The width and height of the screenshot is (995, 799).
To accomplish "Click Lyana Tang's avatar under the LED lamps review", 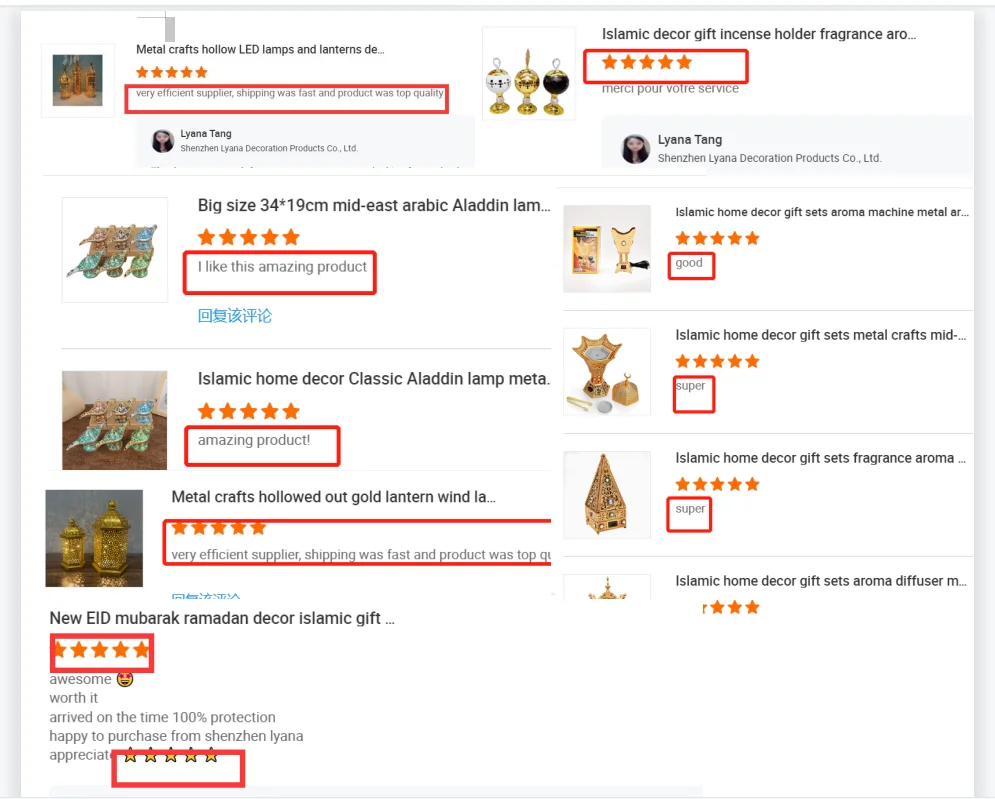I will coord(163,141).
